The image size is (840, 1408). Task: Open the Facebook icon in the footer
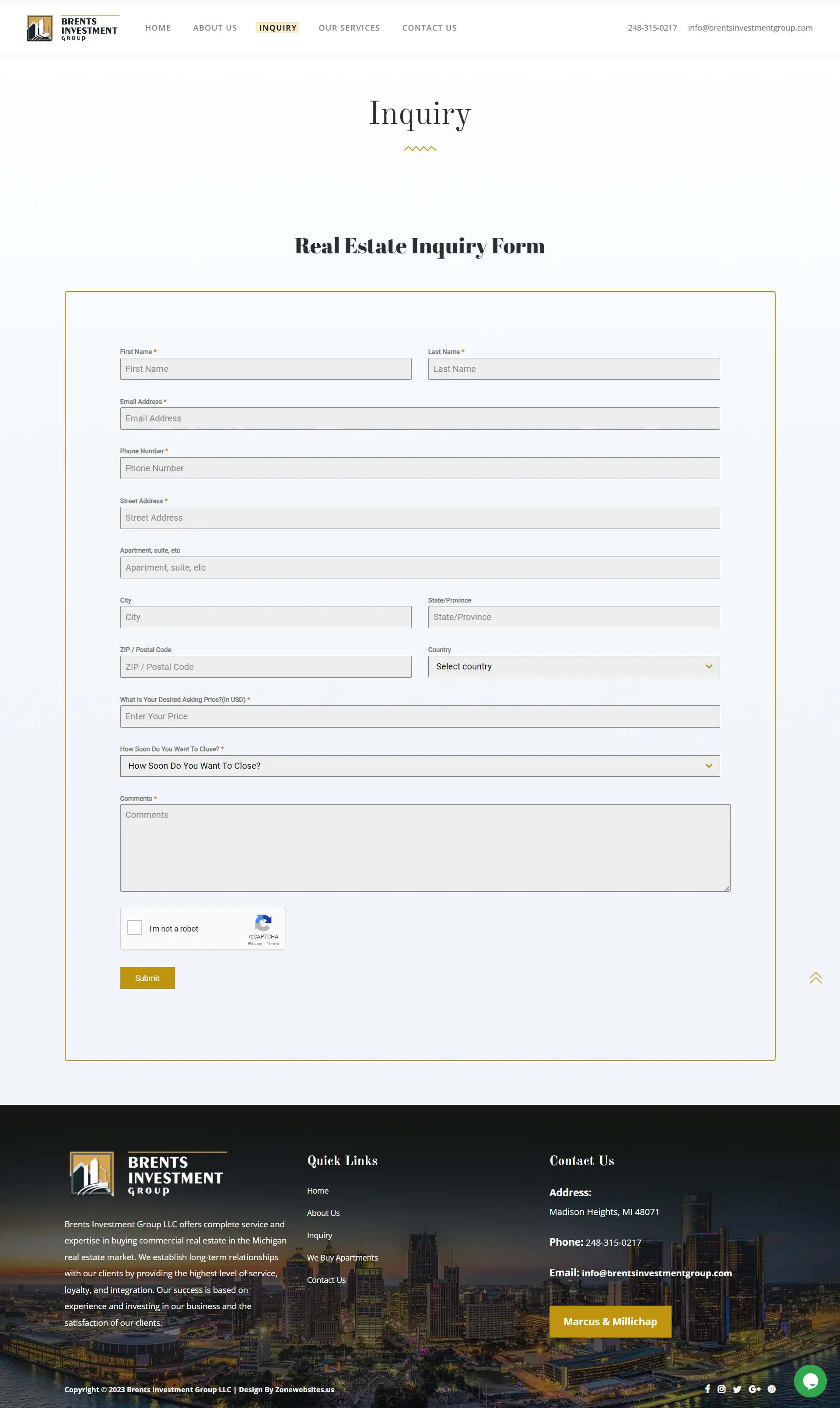(x=707, y=1389)
